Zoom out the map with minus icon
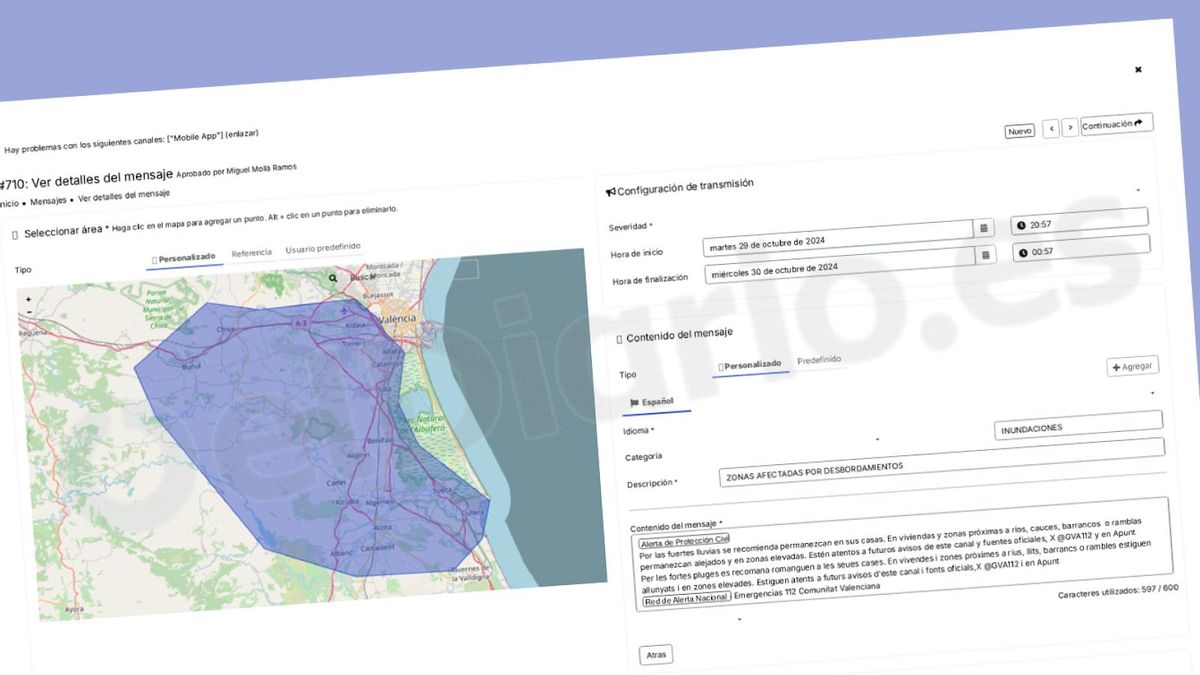The width and height of the screenshot is (1200, 675). pyautogui.click(x=28, y=313)
